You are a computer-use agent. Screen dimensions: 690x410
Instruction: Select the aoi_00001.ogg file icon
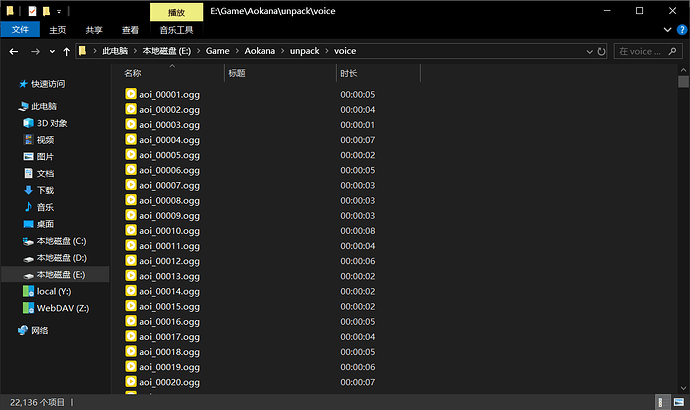pos(131,94)
